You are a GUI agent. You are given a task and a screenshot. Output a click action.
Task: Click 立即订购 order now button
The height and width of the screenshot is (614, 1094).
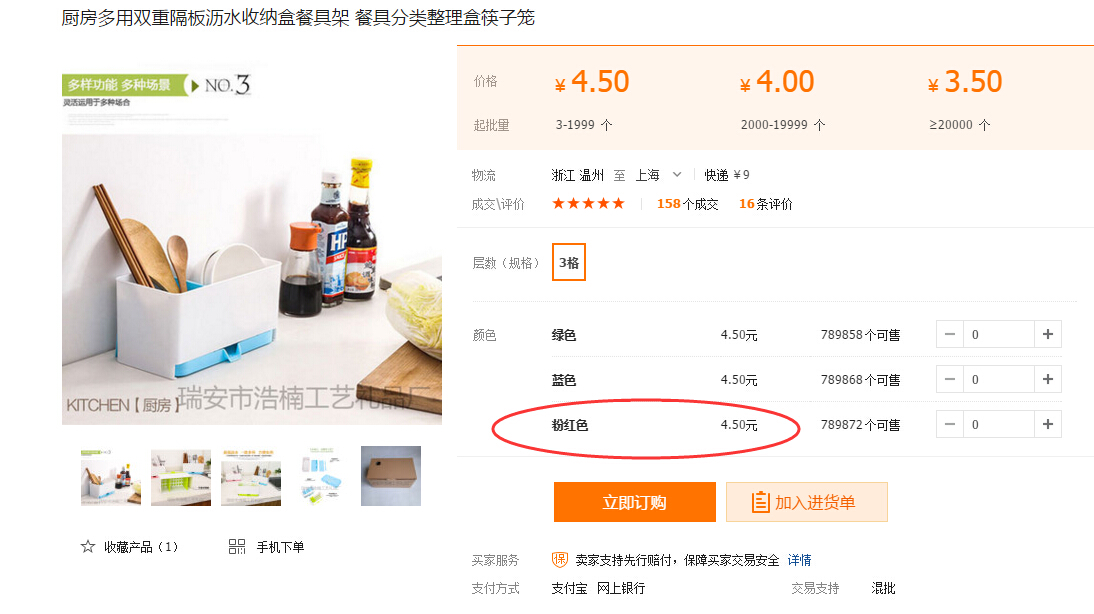[634, 502]
